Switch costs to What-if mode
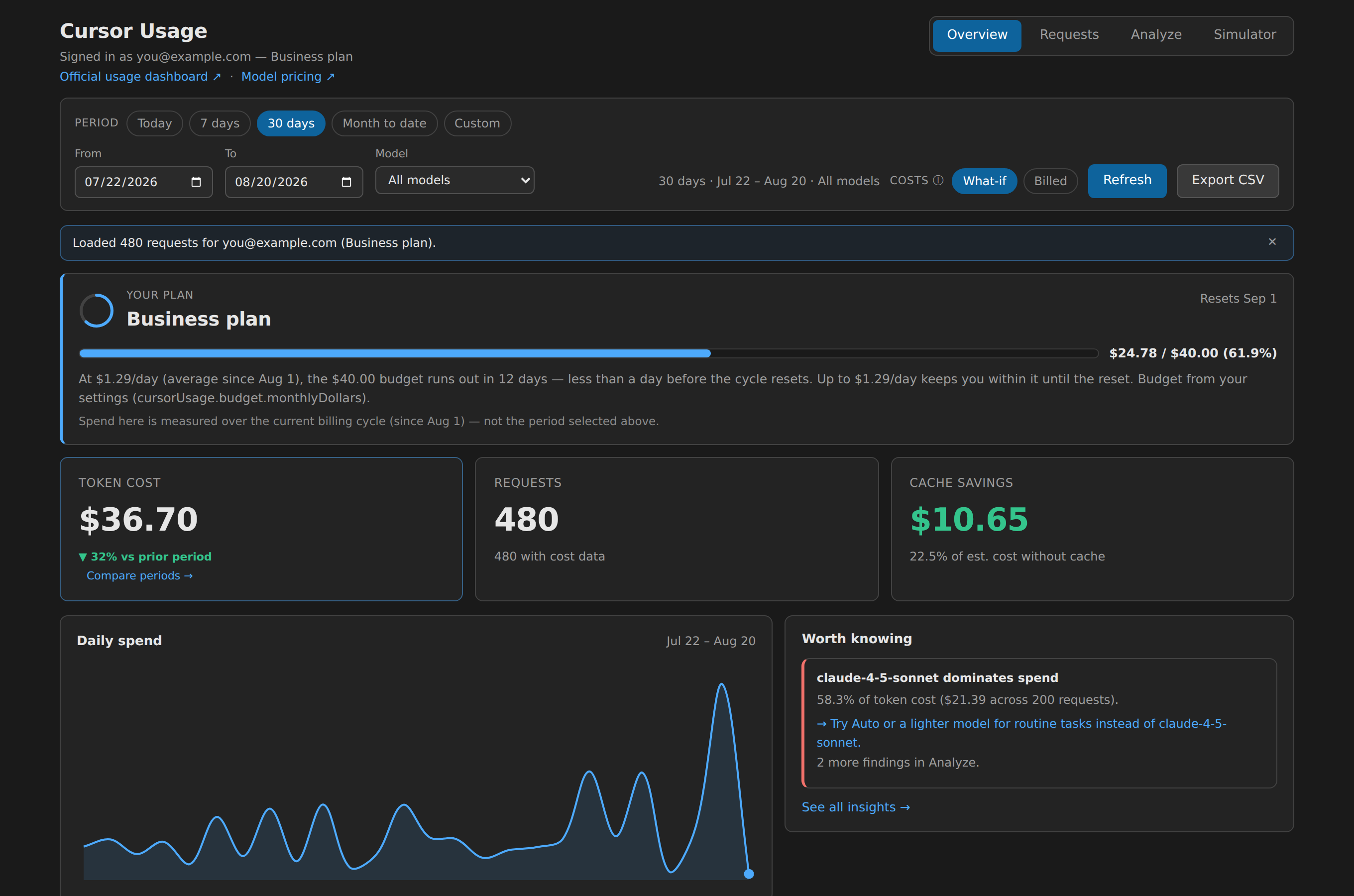 pyautogui.click(x=984, y=181)
